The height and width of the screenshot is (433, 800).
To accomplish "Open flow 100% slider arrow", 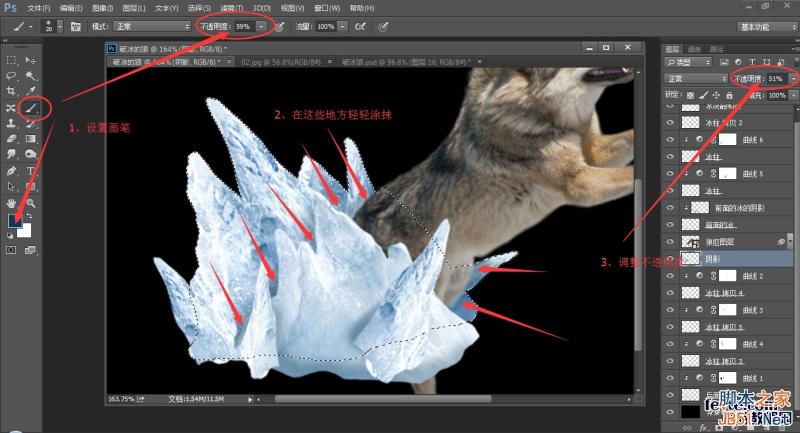I will (343, 27).
